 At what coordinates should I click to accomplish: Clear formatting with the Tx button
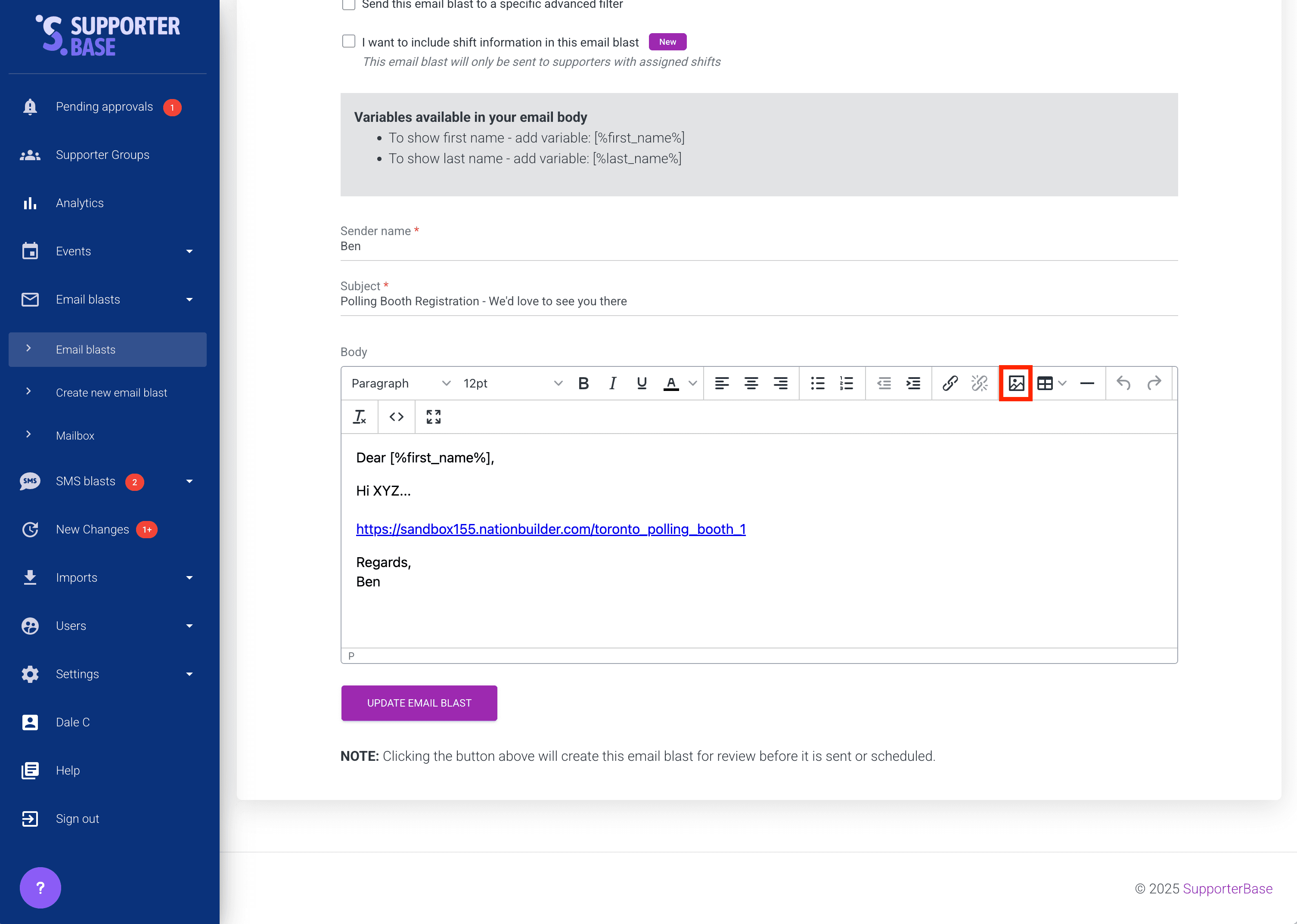pyautogui.click(x=360, y=416)
